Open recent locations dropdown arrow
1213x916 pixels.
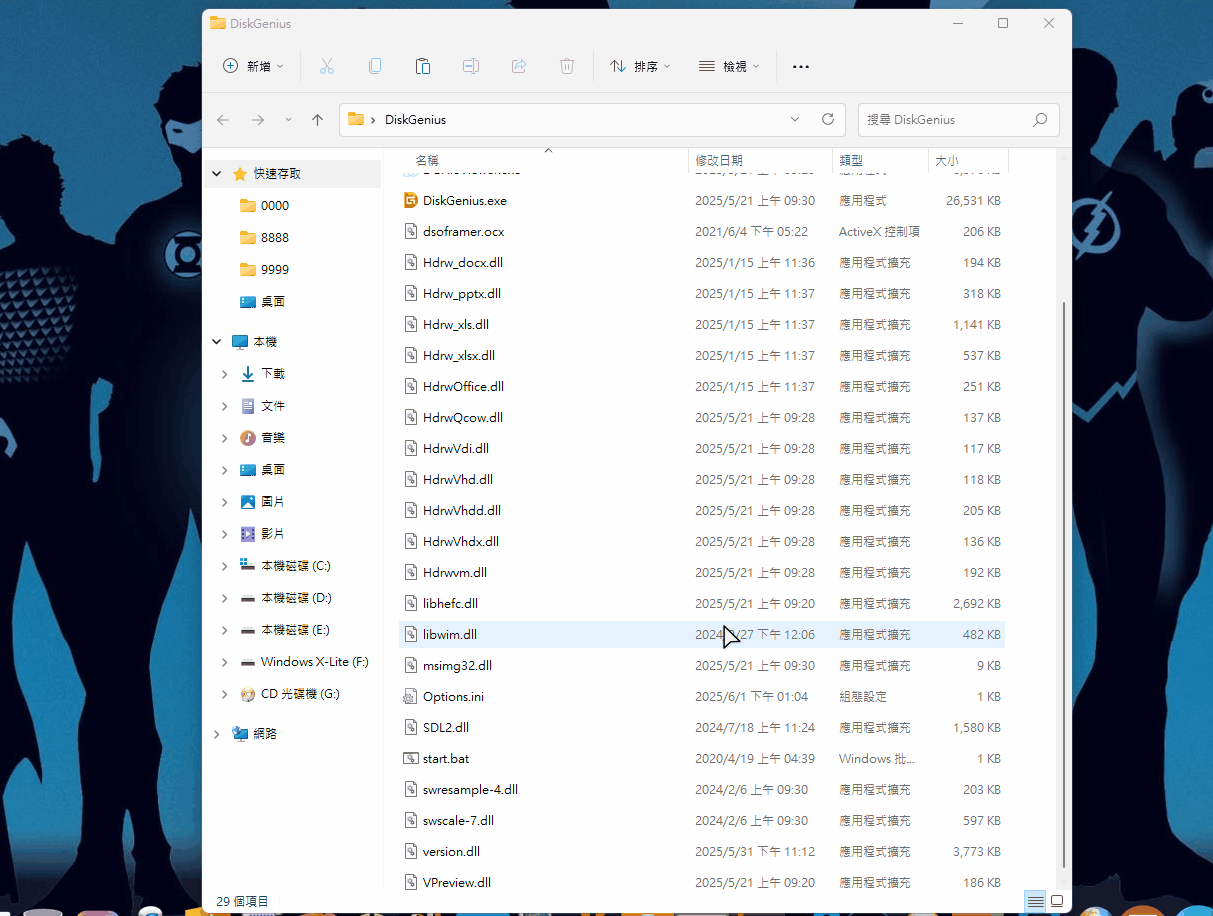(289, 120)
